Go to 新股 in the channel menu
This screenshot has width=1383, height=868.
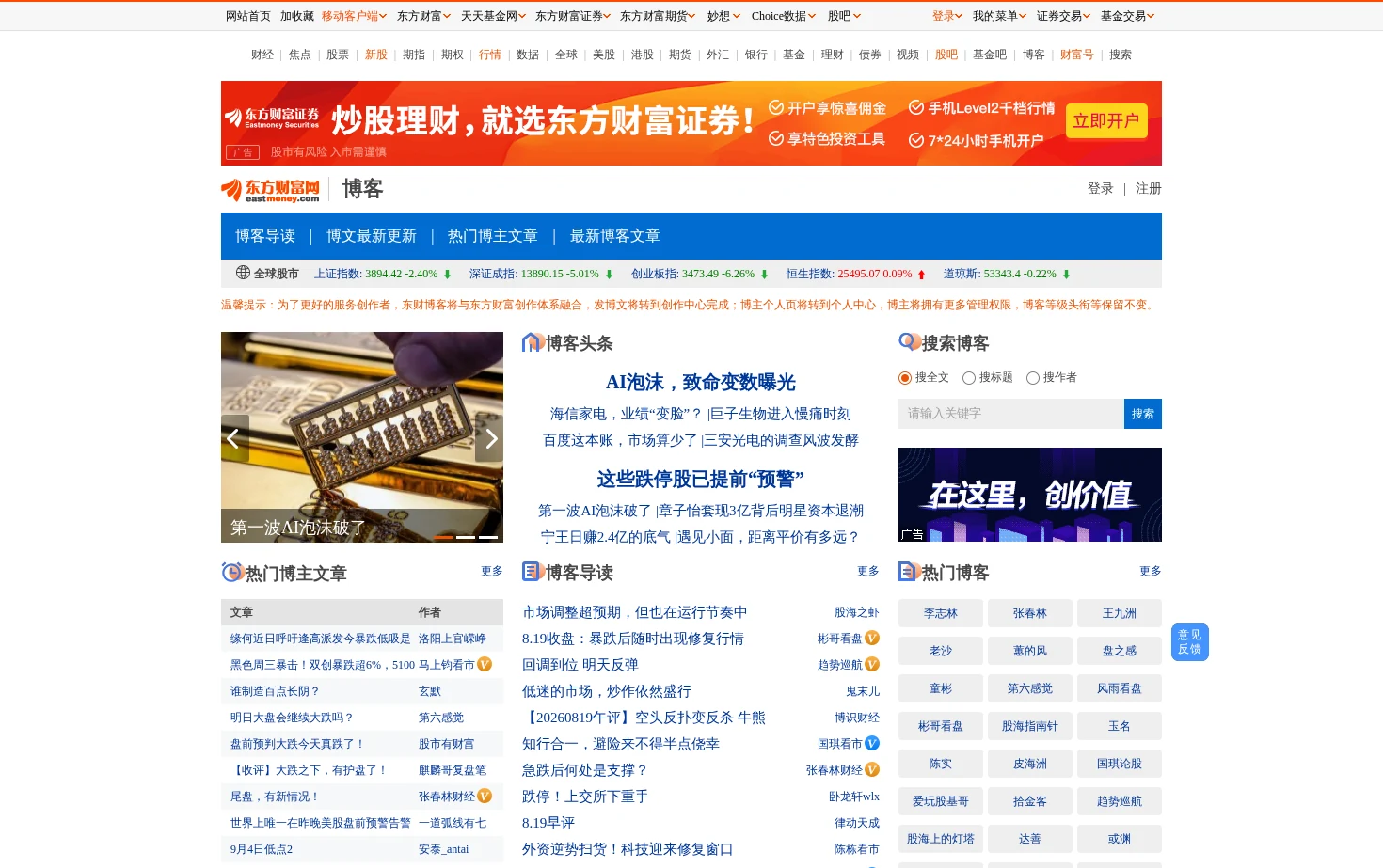[x=376, y=55]
